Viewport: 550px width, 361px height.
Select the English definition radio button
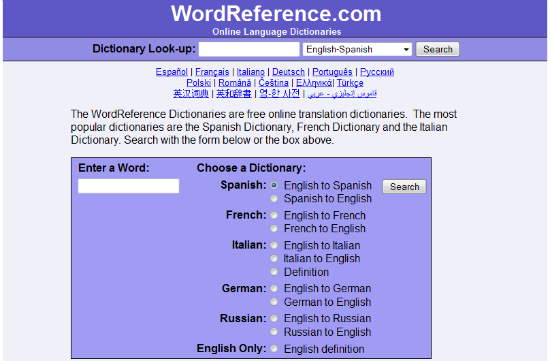(x=274, y=348)
